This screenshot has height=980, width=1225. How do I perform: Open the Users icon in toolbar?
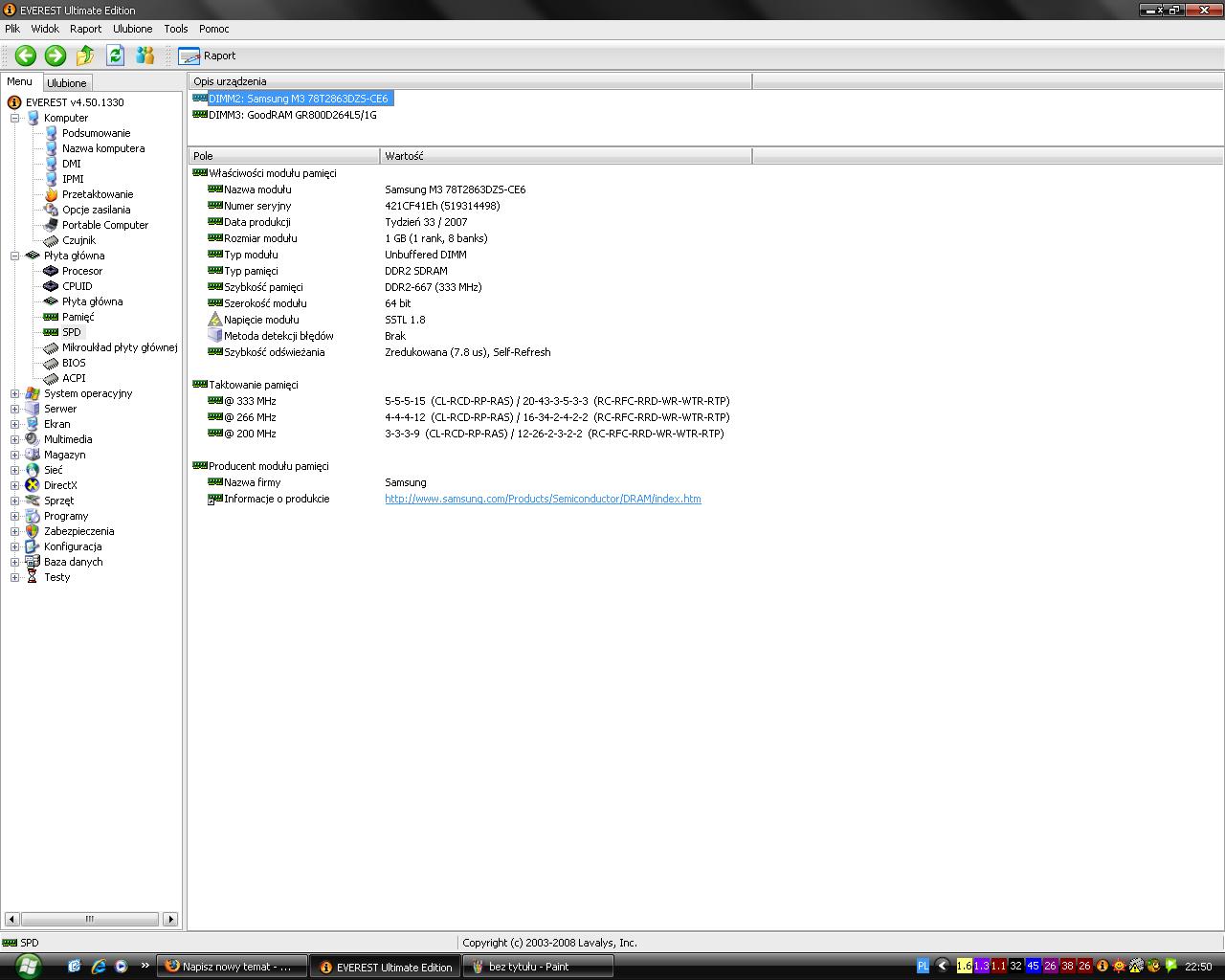click(145, 56)
